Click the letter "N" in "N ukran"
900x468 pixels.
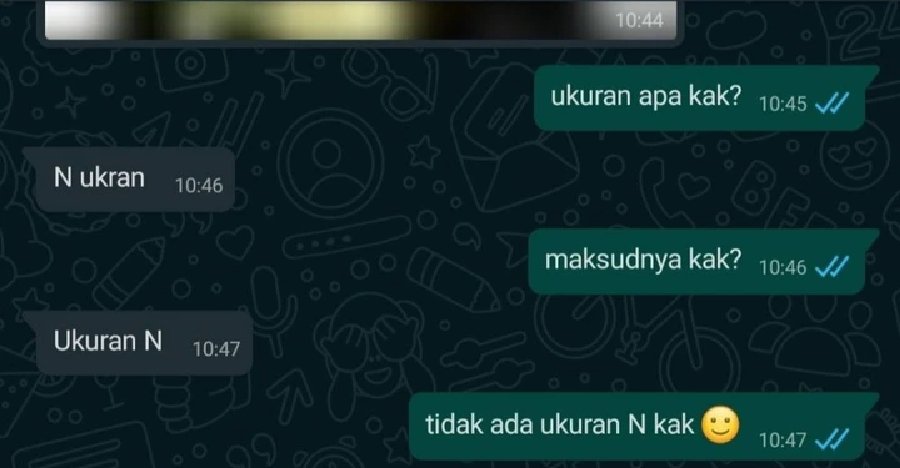coord(63,177)
